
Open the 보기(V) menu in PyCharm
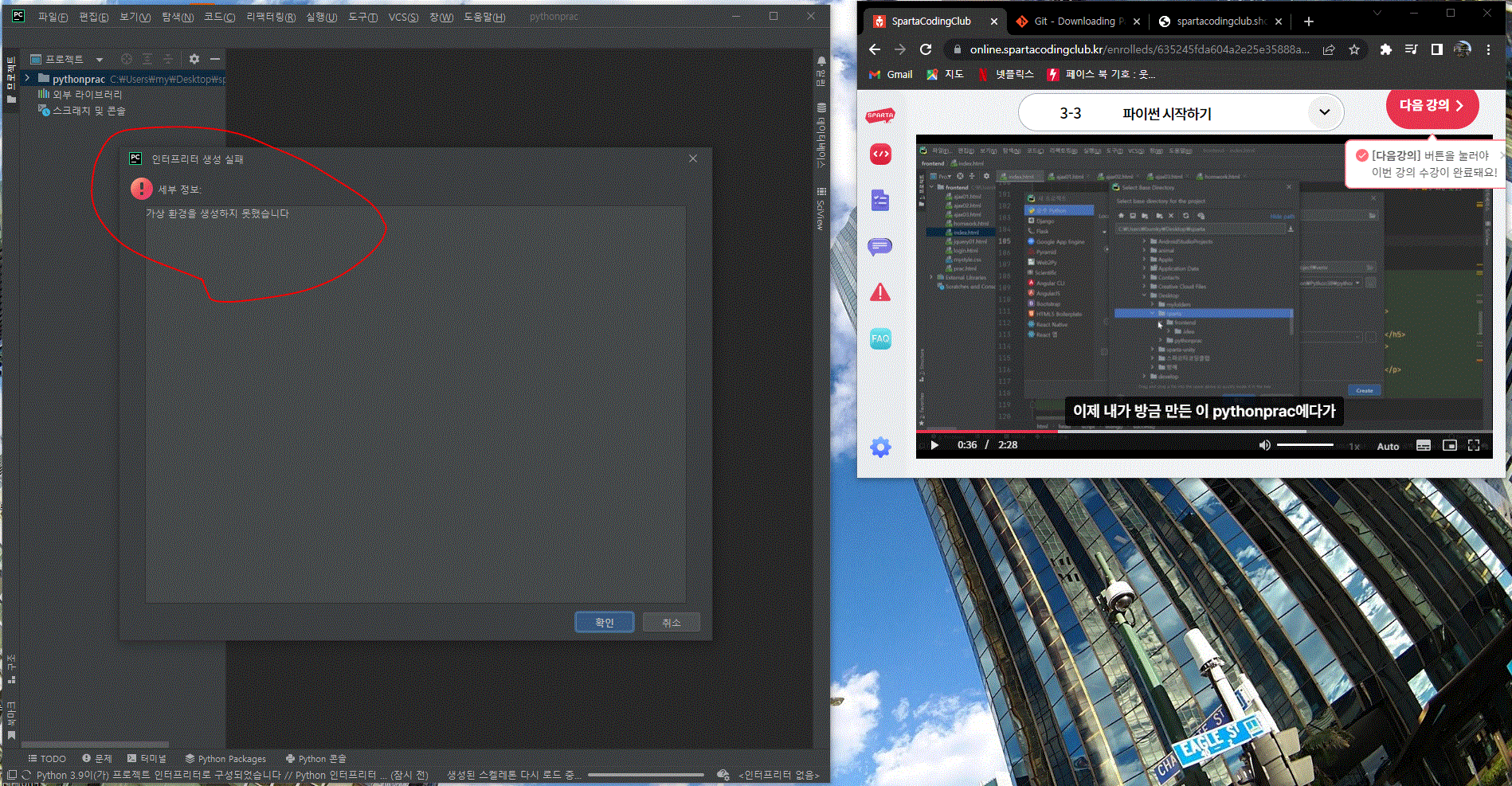pyautogui.click(x=135, y=17)
